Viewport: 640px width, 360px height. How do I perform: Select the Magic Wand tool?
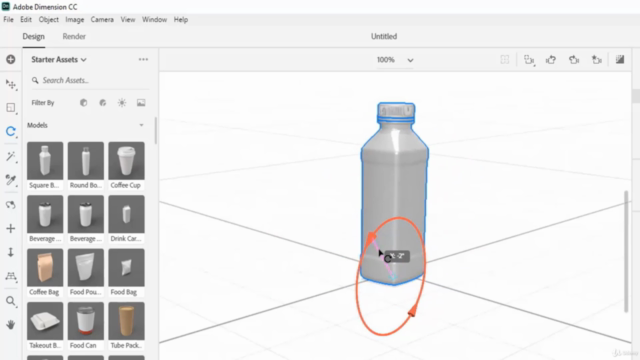(11, 157)
